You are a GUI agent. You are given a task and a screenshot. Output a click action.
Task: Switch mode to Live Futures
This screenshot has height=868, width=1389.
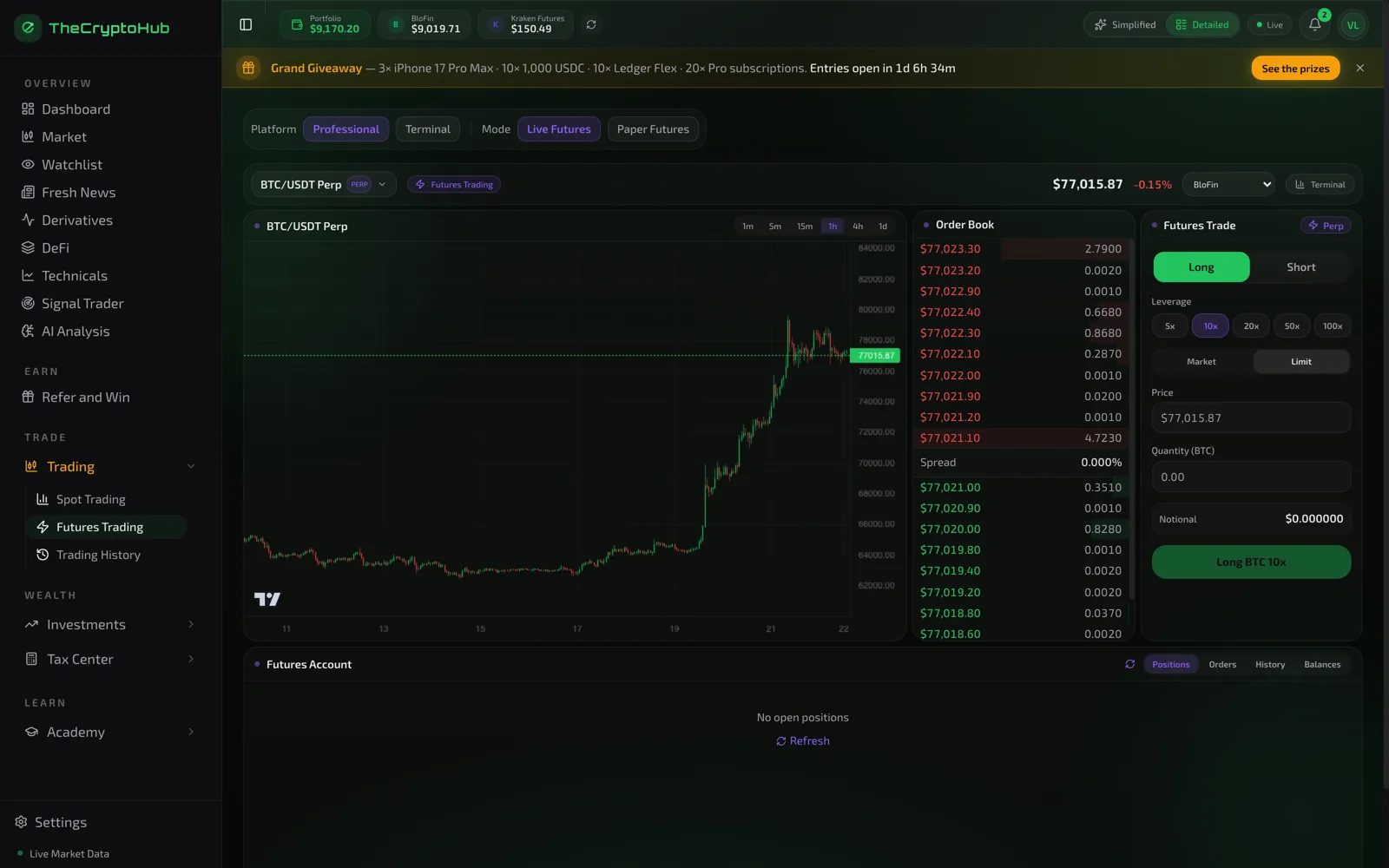coord(559,129)
